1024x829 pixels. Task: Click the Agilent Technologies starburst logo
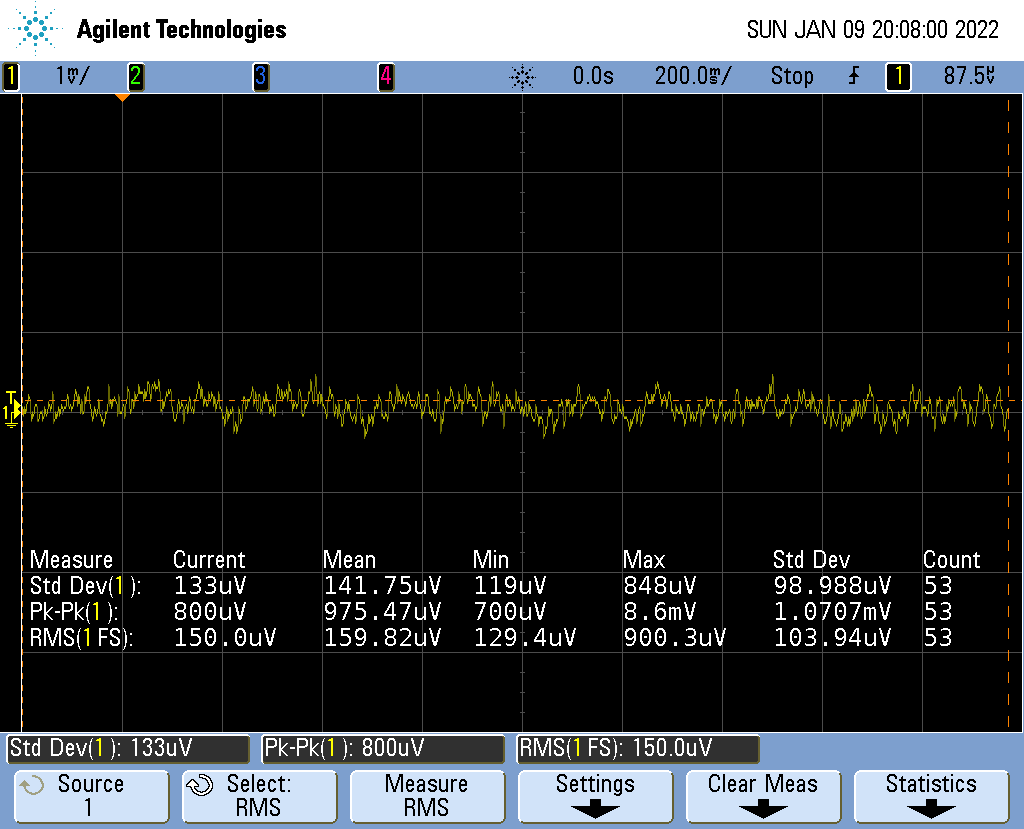pyautogui.click(x=35, y=29)
